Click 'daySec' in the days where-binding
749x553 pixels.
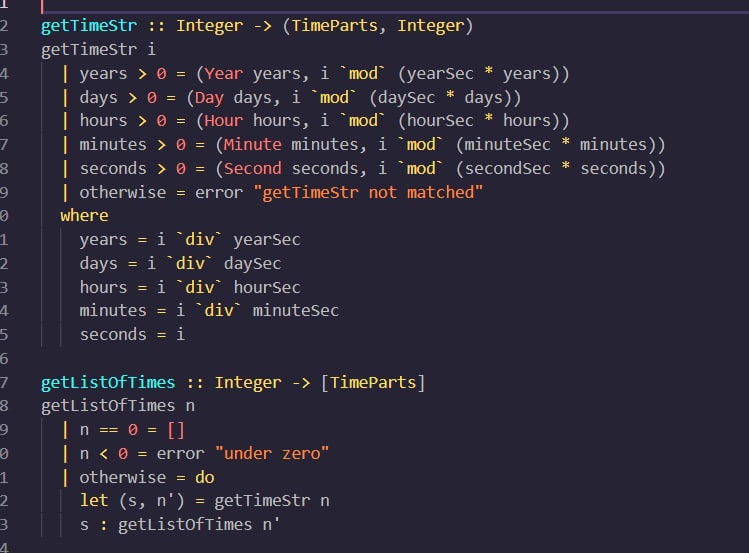(x=253, y=263)
